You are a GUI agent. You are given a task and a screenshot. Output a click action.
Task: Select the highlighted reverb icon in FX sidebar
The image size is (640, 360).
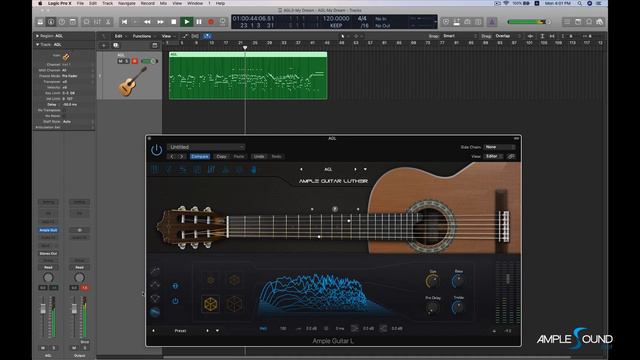click(x=155, y=313)
